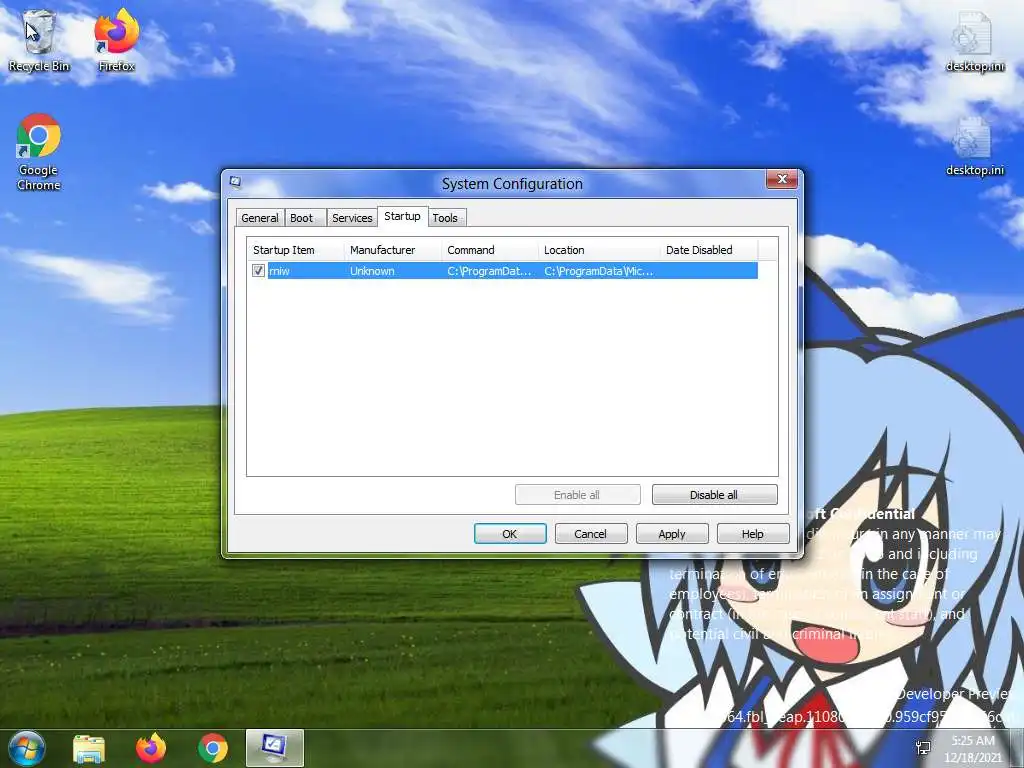The width and height of the screenshot is (1024, 768).
Task: Select the 'C:\ProgramData\Mic...' location cell
Action: (599, 271)
